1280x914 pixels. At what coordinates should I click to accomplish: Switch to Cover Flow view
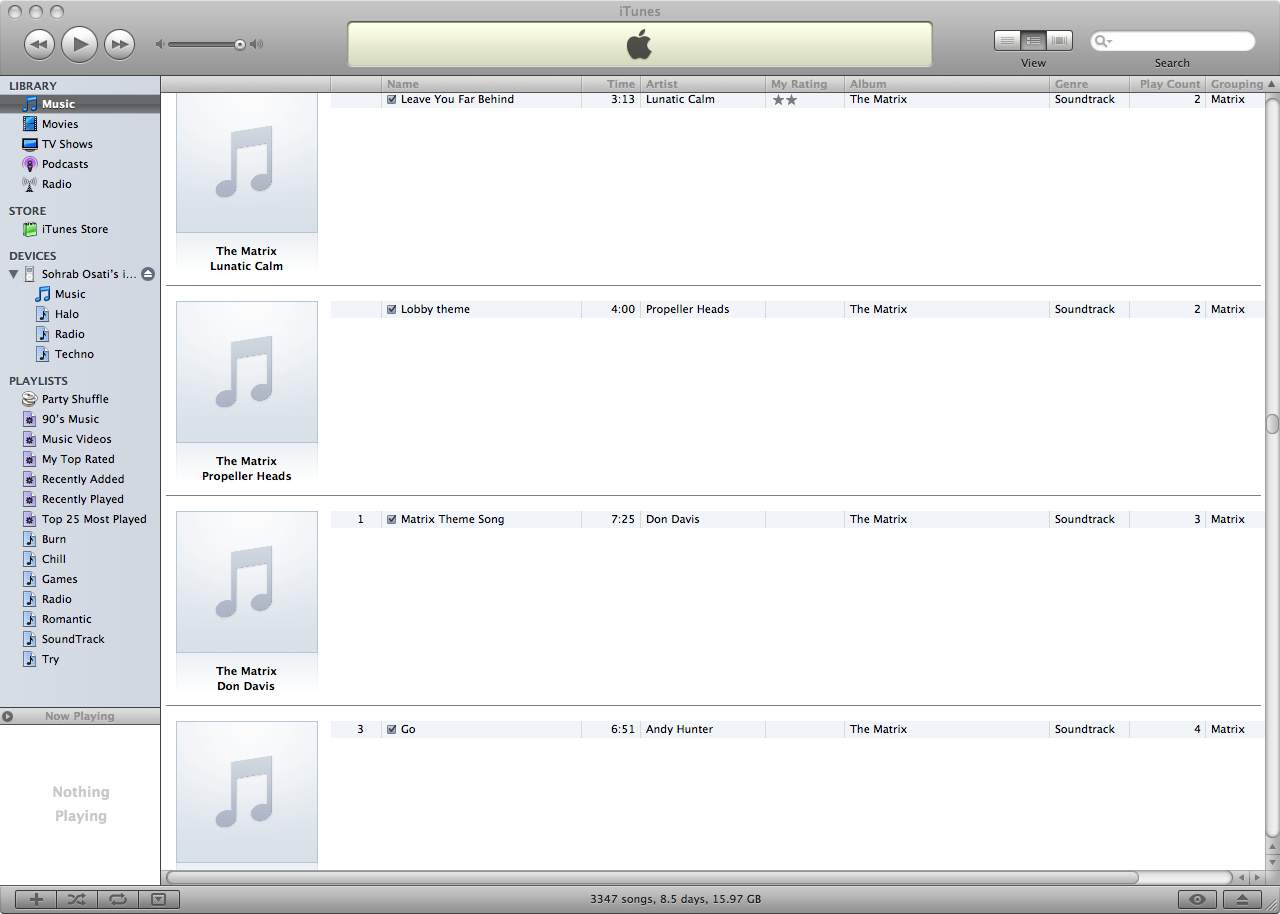pyautogui.click(x=1059, y=41)
